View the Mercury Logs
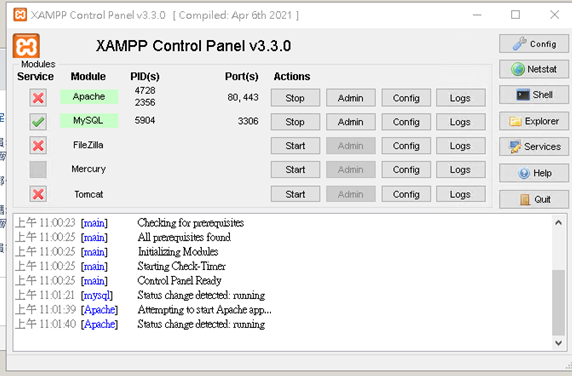Image resolution: width=572 pixels, height=376 pixels. (461, 170)
